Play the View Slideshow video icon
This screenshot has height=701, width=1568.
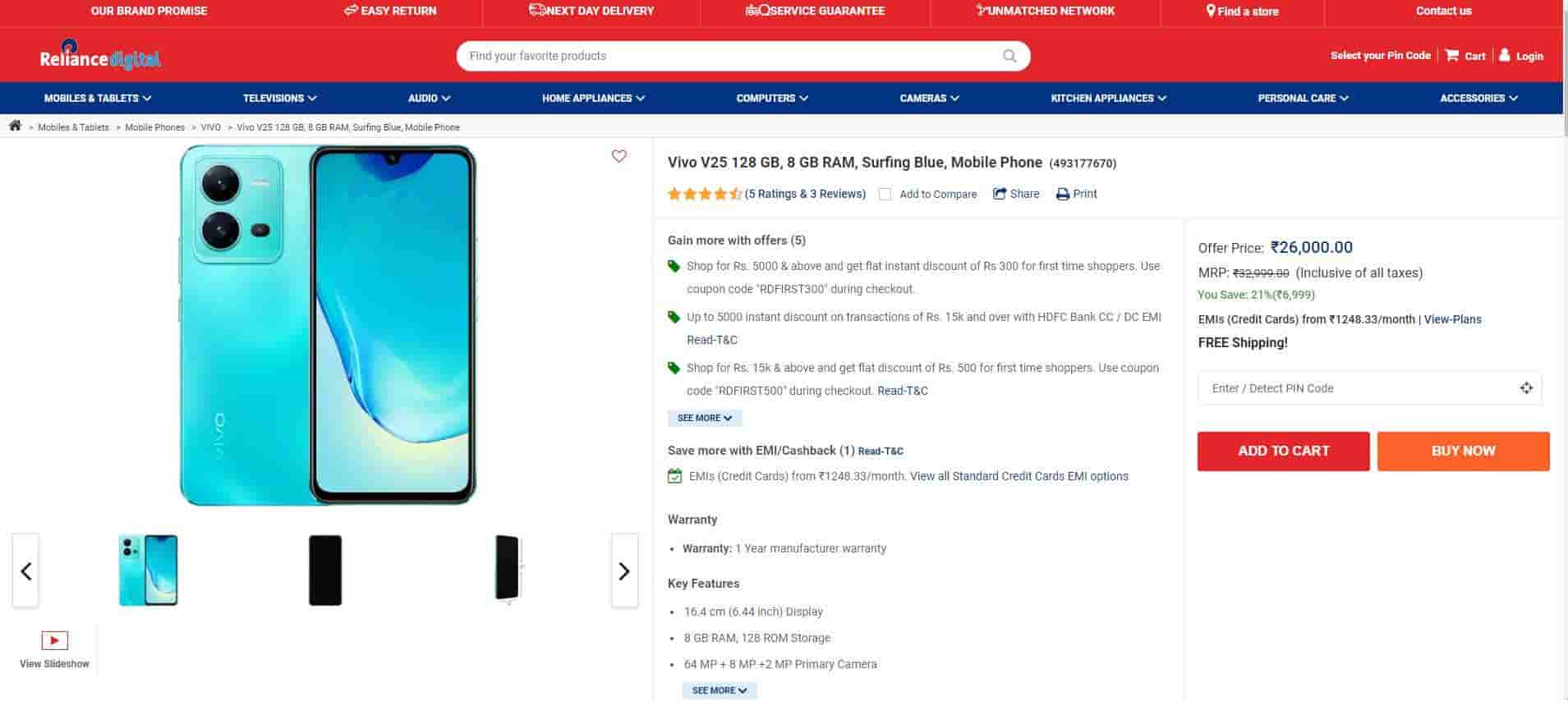(55, 640)
